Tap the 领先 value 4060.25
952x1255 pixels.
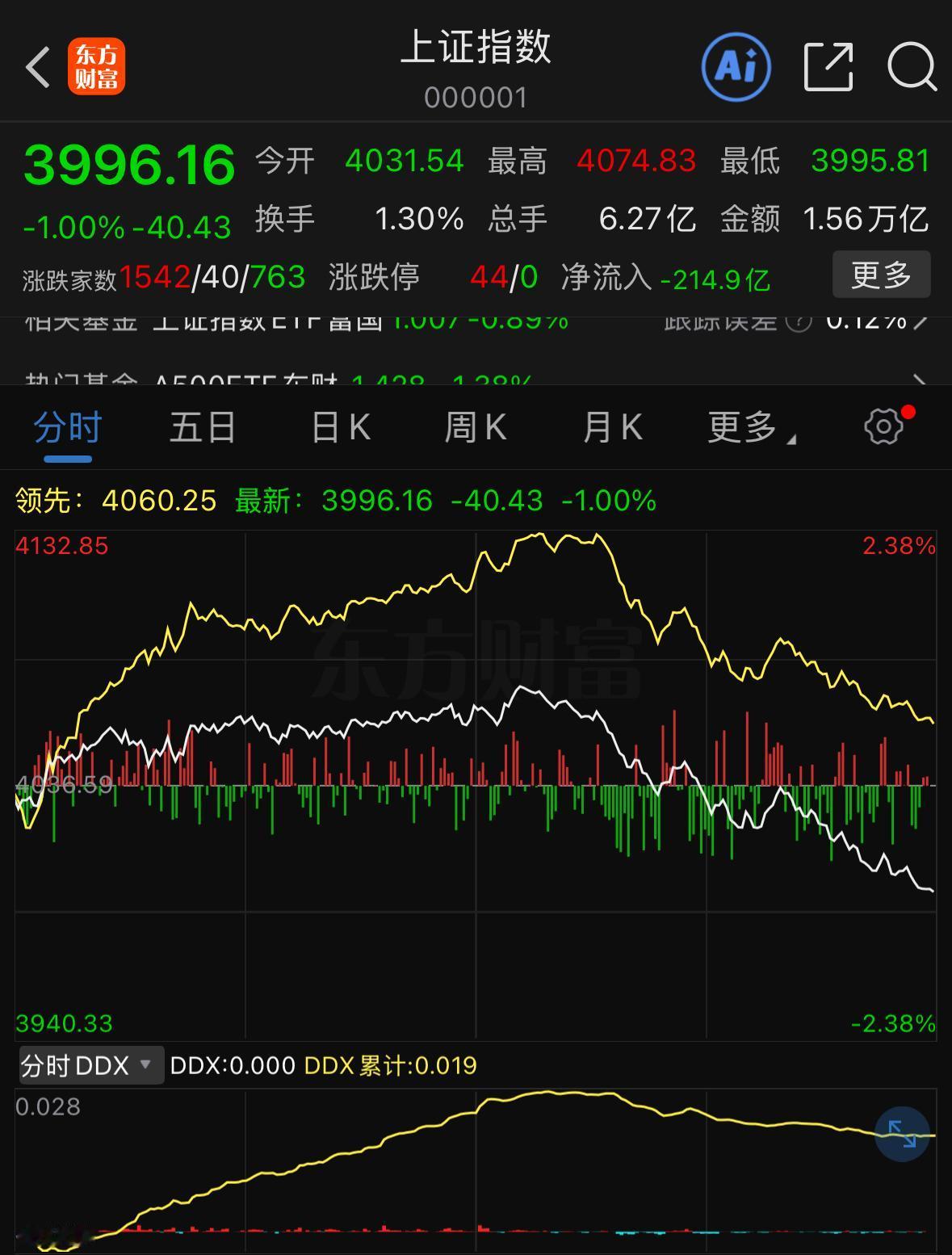(159, 501)
